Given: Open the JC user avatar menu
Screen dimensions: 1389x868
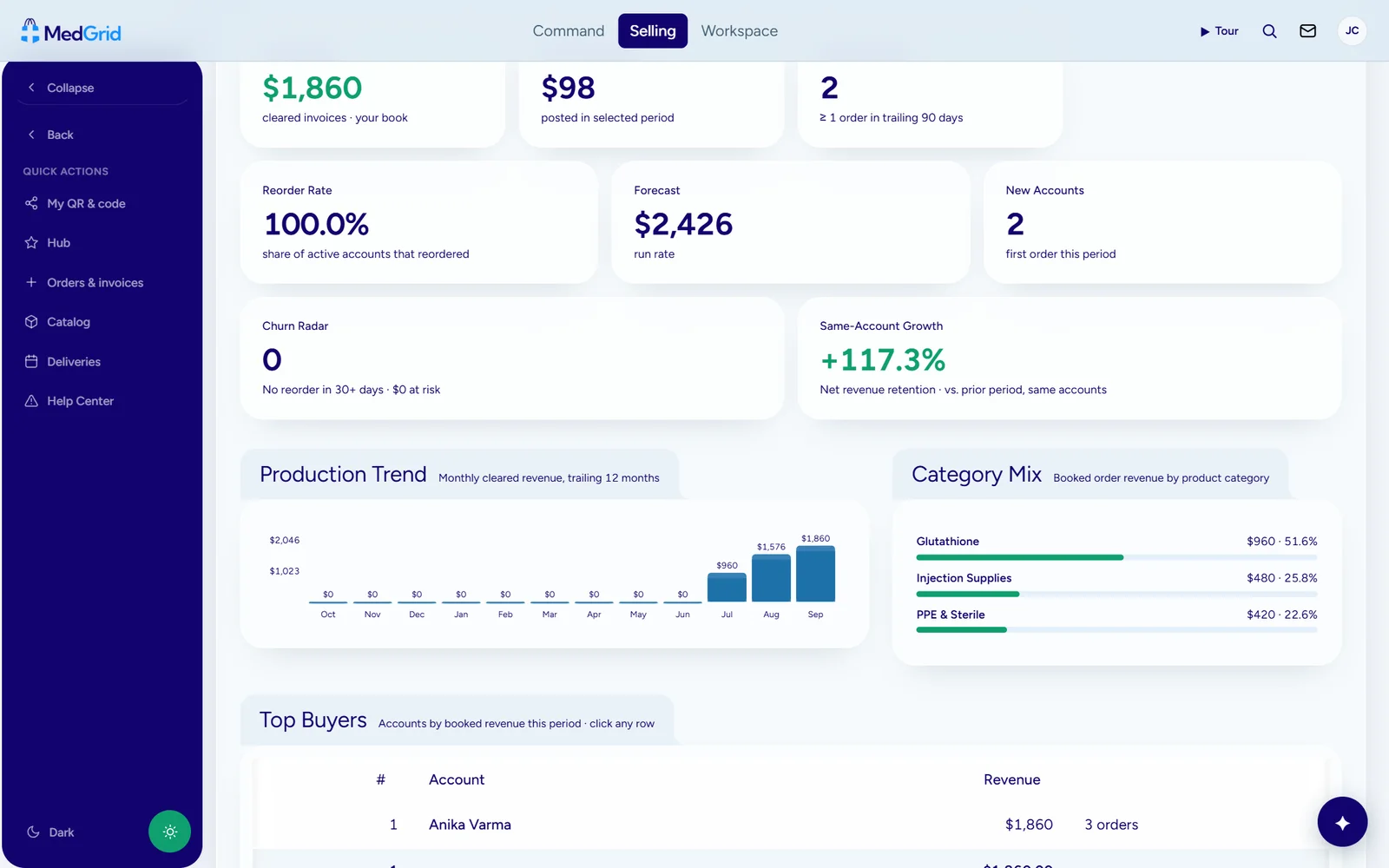Looking at the screenshot, I should tap(1352, 30).
